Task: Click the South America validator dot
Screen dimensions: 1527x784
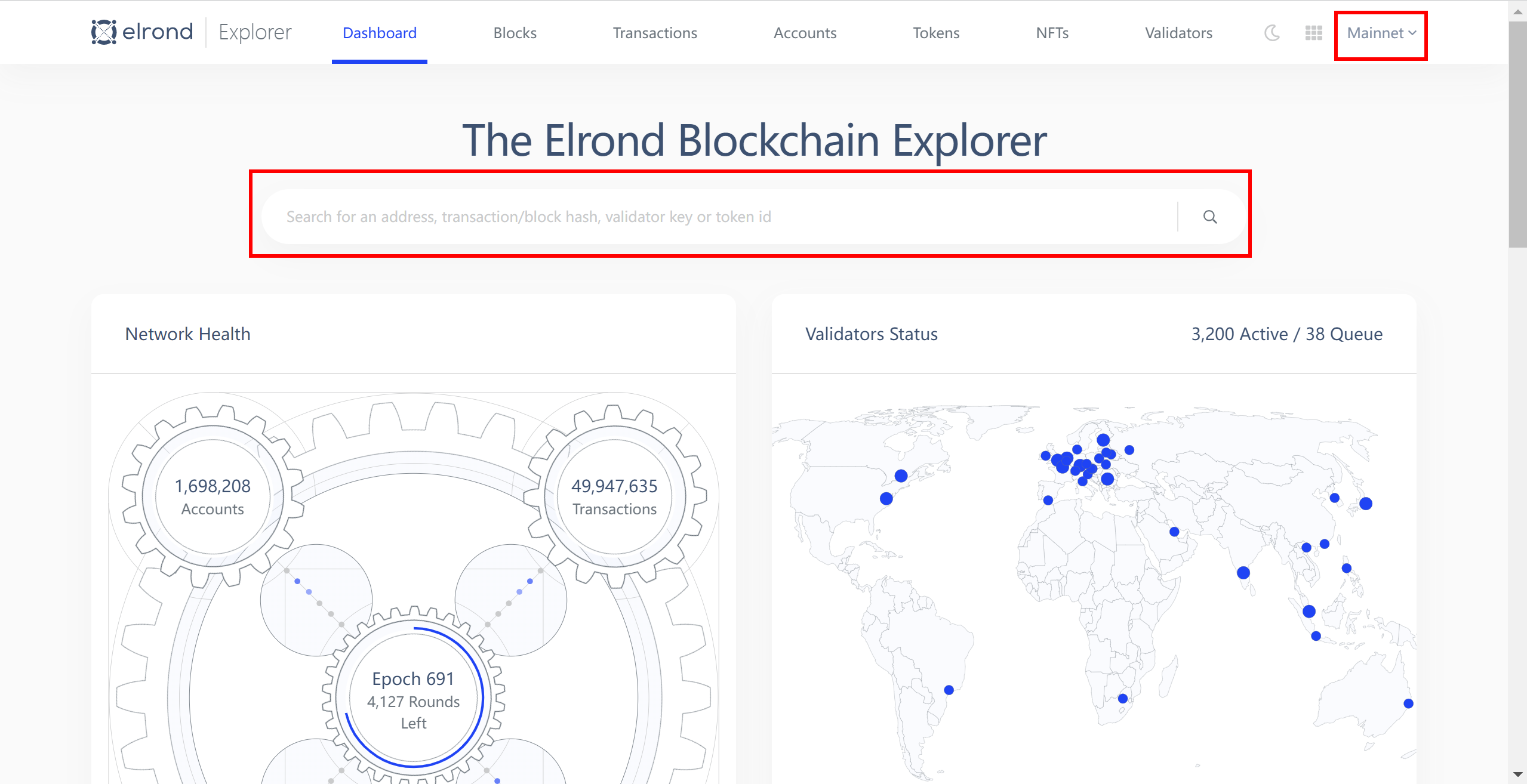Action: coord(949,690)
